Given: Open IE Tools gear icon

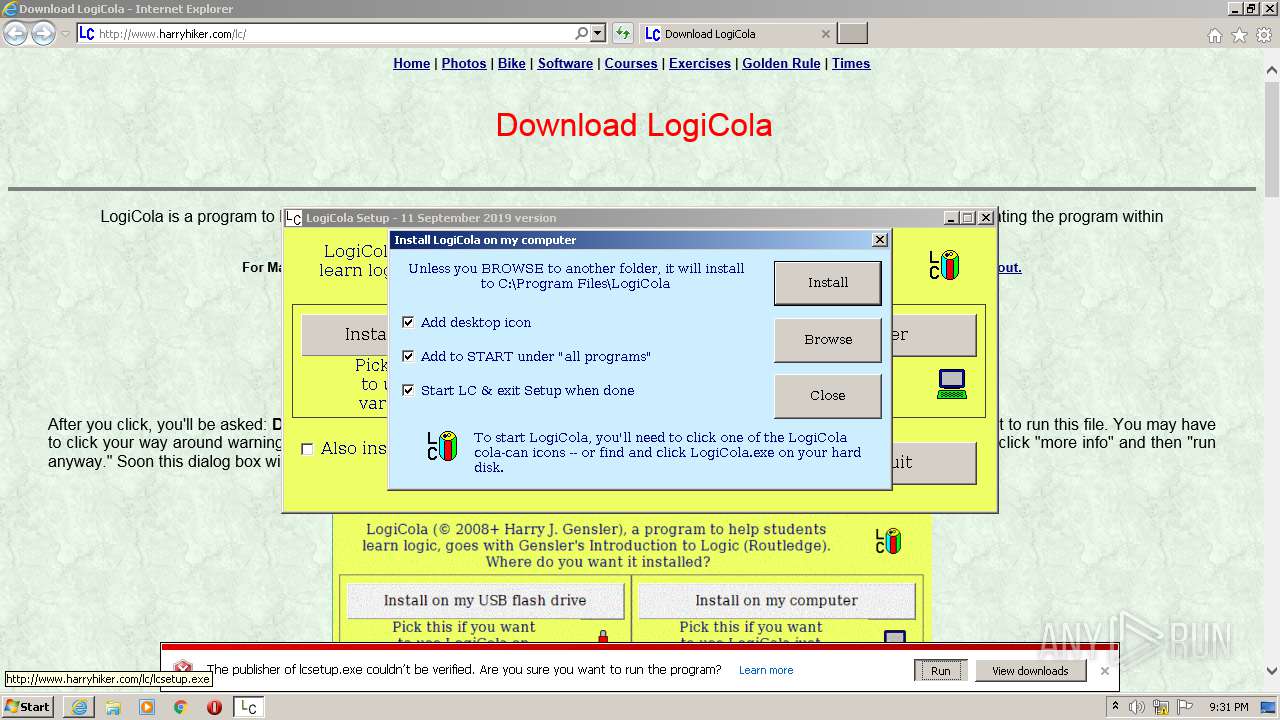Looking at the screenshot, I should click(x=1264, y=35).
